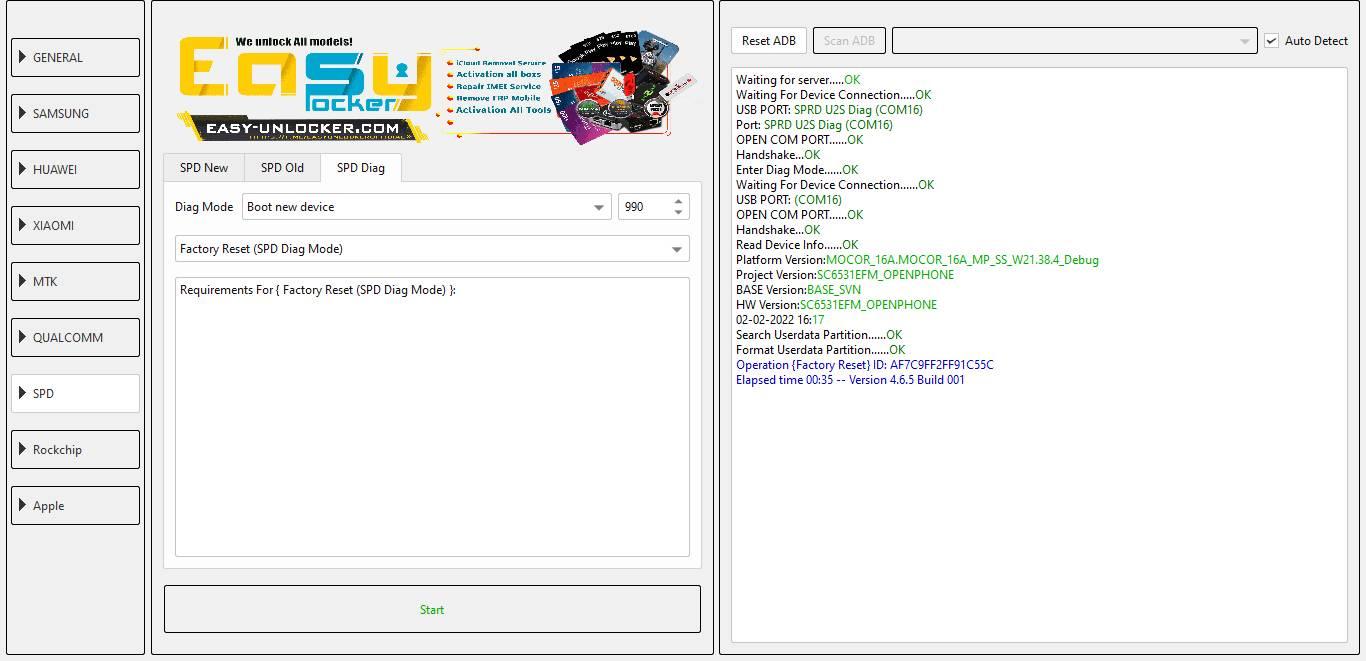
Task: Expand the Apple category
Action: coord(75,505)
